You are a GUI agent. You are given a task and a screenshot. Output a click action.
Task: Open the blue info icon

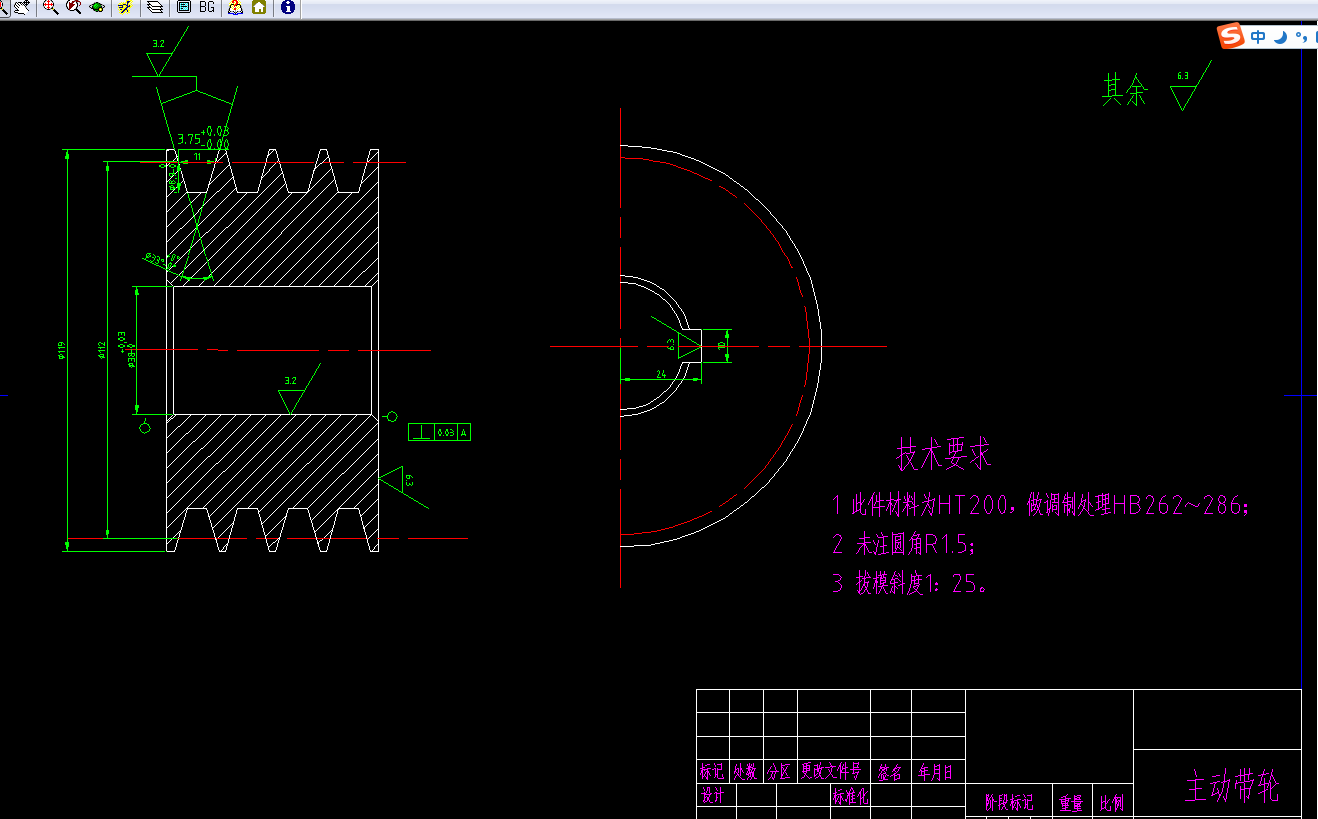click(x=288, y=7)
